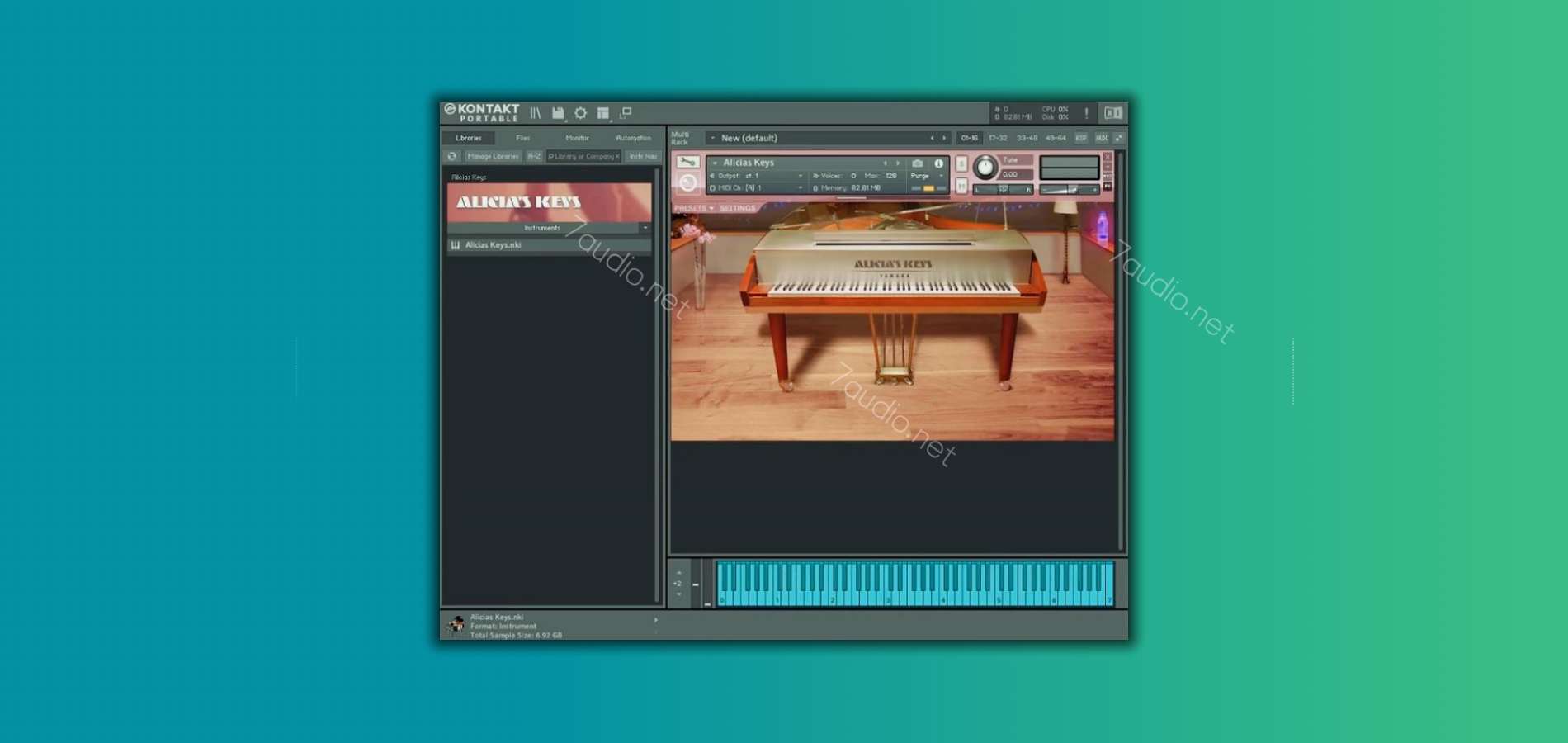Select rack page 49-64
1568x743 pixels.
pos(1056,138)
